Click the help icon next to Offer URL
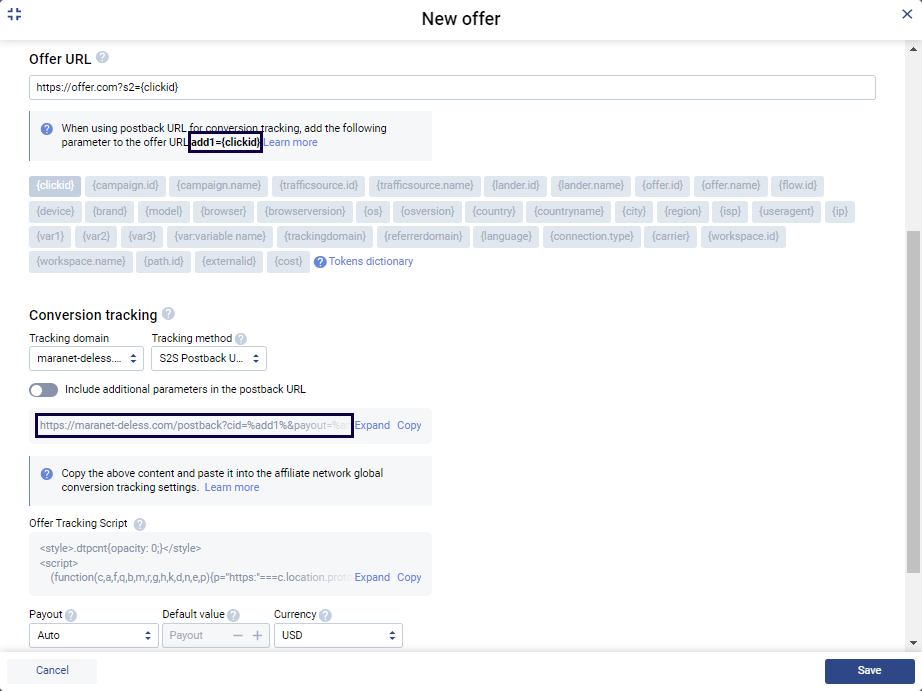This screenshot has height=691, width=922. point(102,58)
